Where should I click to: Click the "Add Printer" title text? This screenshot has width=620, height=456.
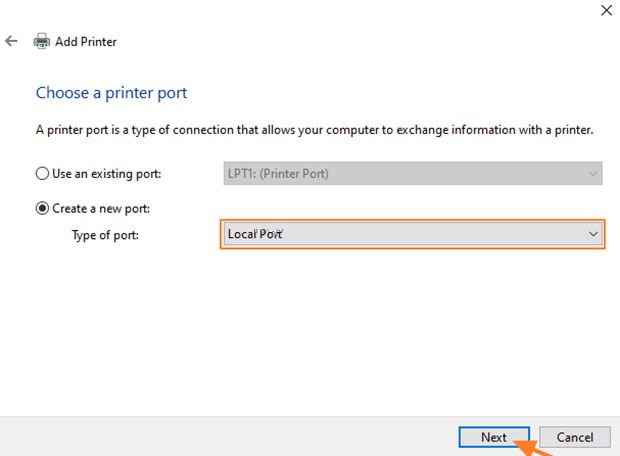86,42
